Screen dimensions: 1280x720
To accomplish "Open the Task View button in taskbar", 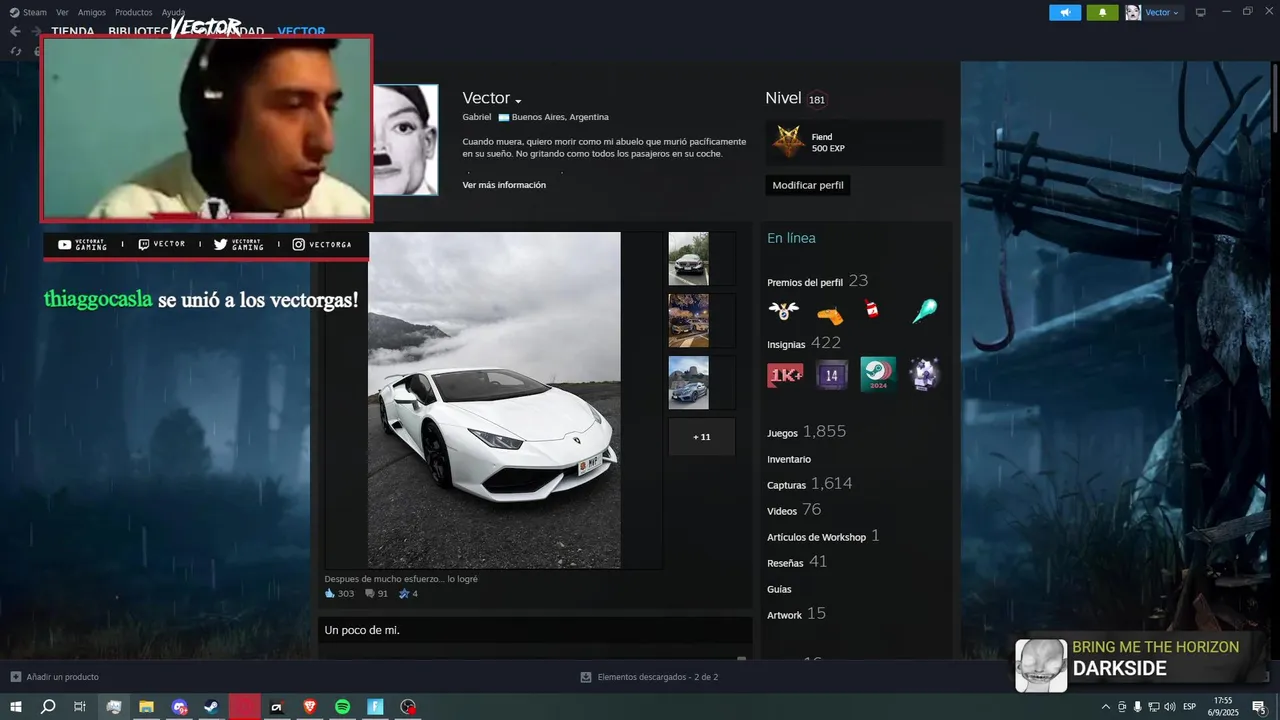I will point(80,707).
